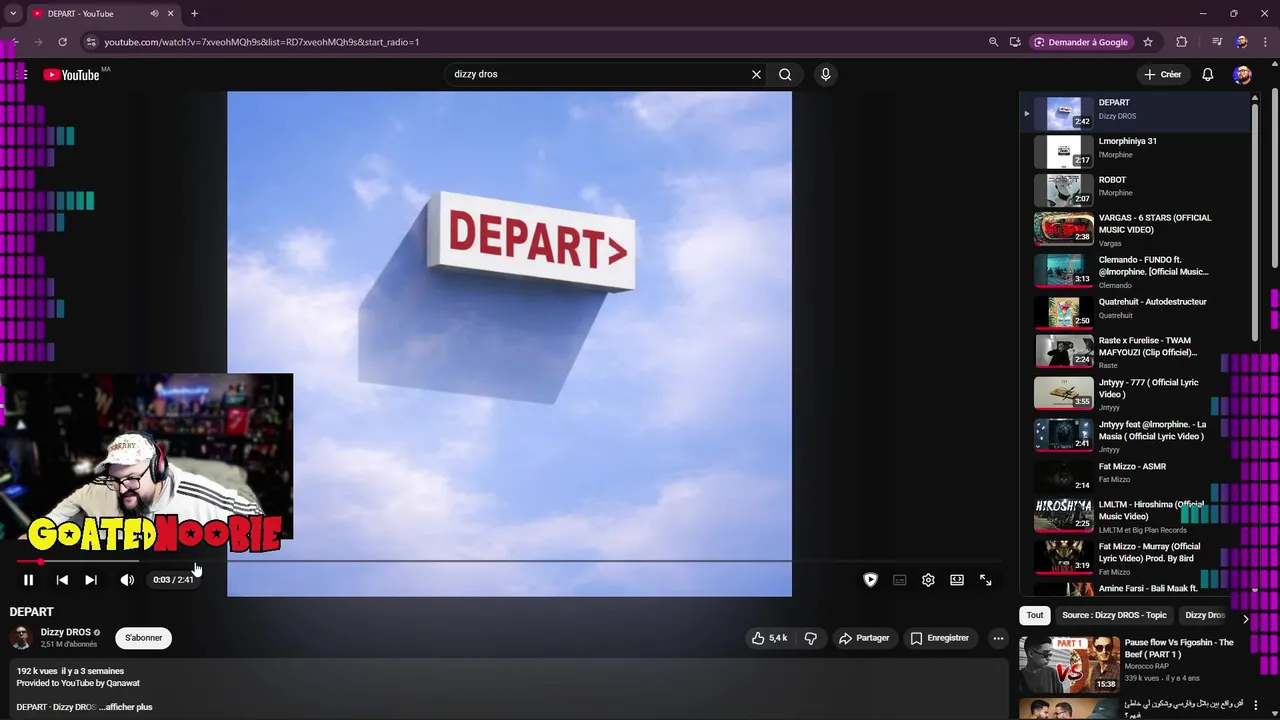Open the YouTube account avatar menu
The height and width of the screenshot is (720, 1280).
pos(1242,75)
